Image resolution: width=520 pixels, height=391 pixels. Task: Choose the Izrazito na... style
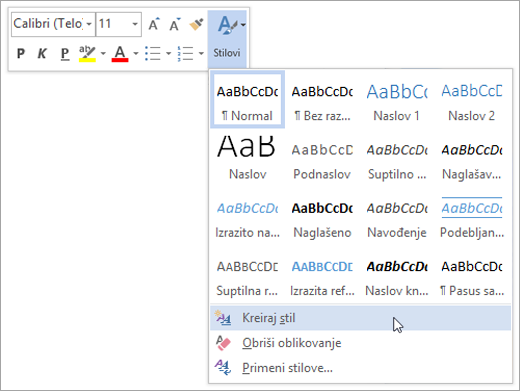click(247, 216)
